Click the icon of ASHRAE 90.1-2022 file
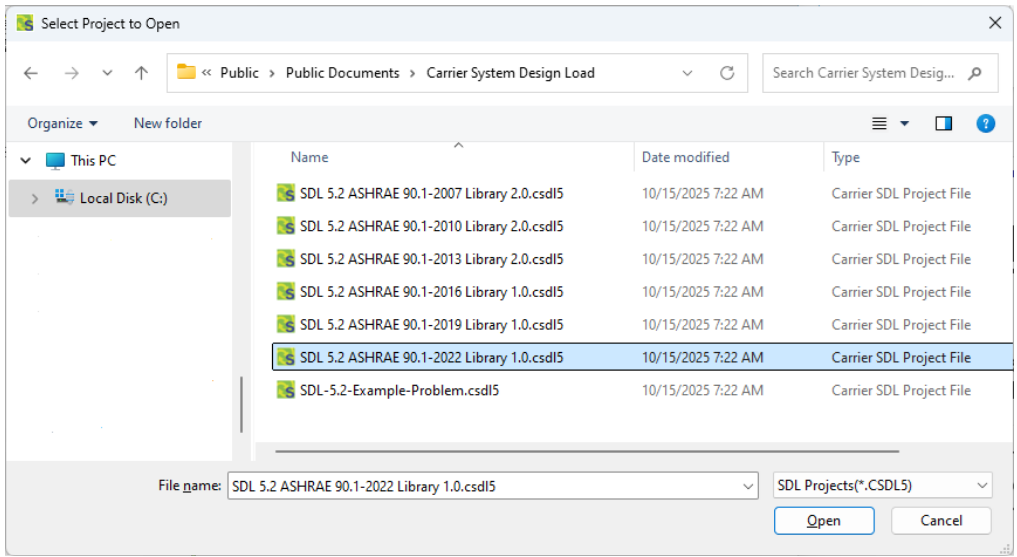The height and width of the screenshot is (557, 1017). pyautogui.click(x=285, y=357)
